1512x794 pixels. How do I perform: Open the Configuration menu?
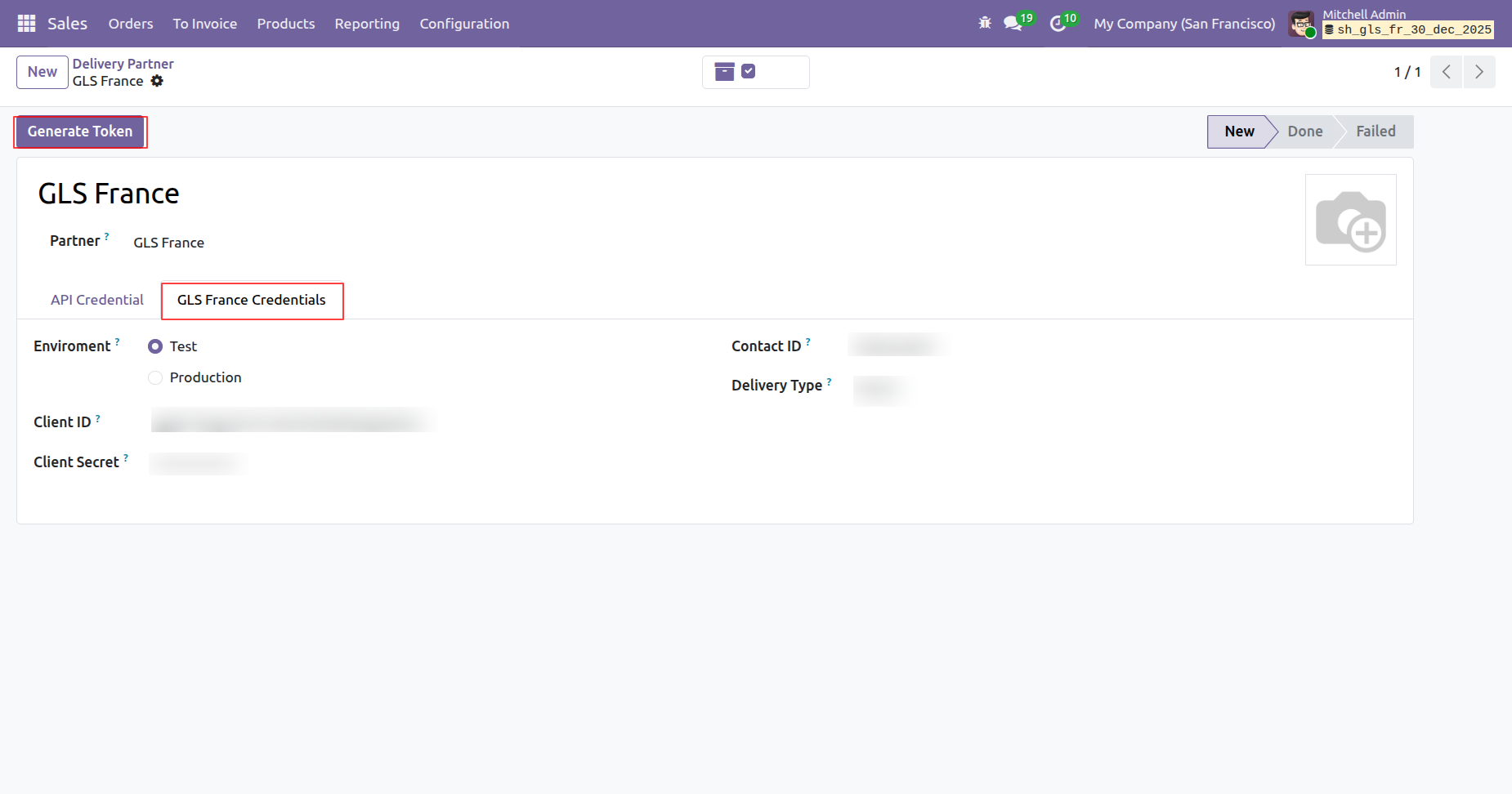coord(464,24)
